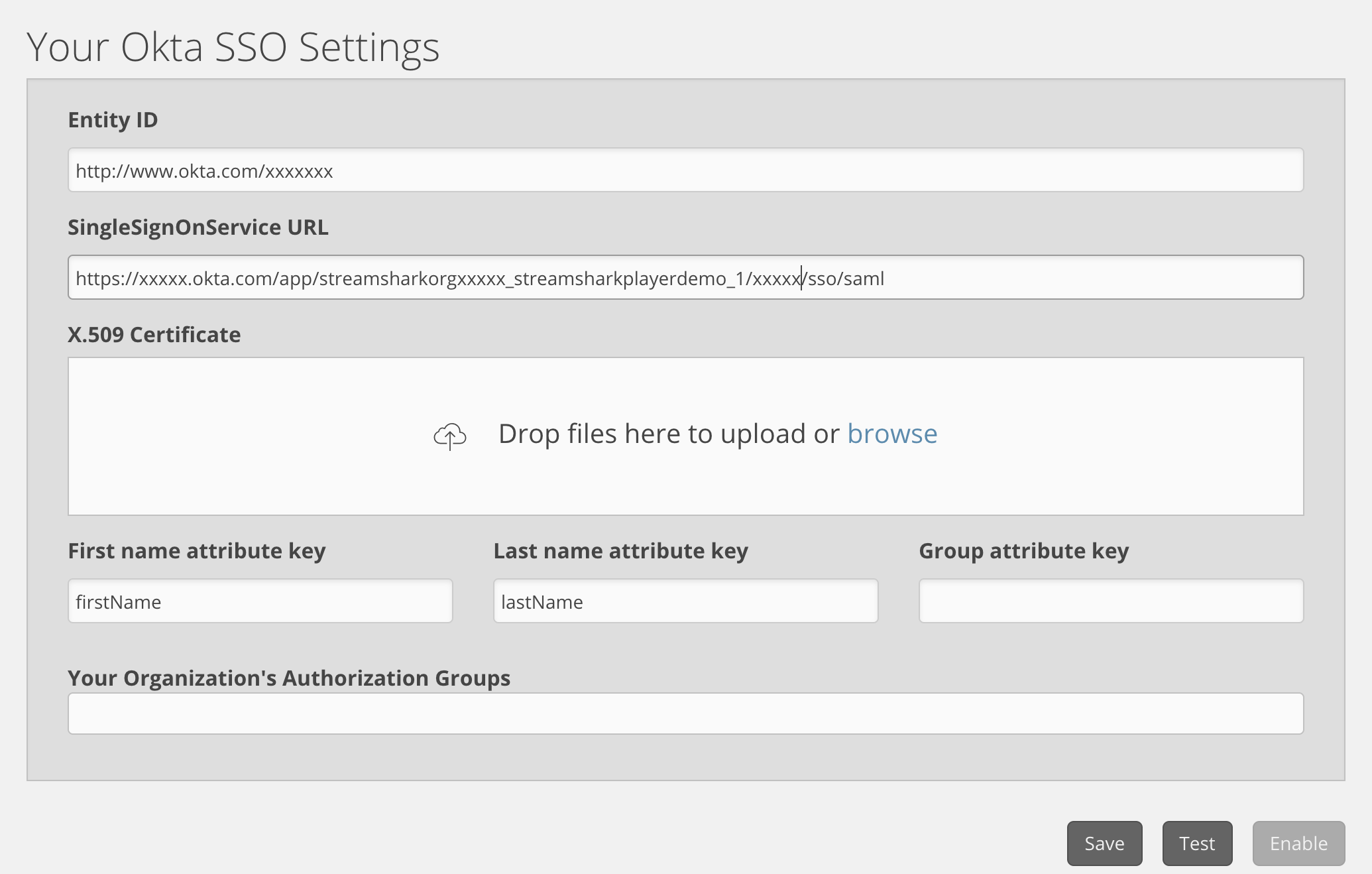Screen dimensions: 1372x874
Task: Click the 'X.509 Certificate' label
Action: coord(154,334)
